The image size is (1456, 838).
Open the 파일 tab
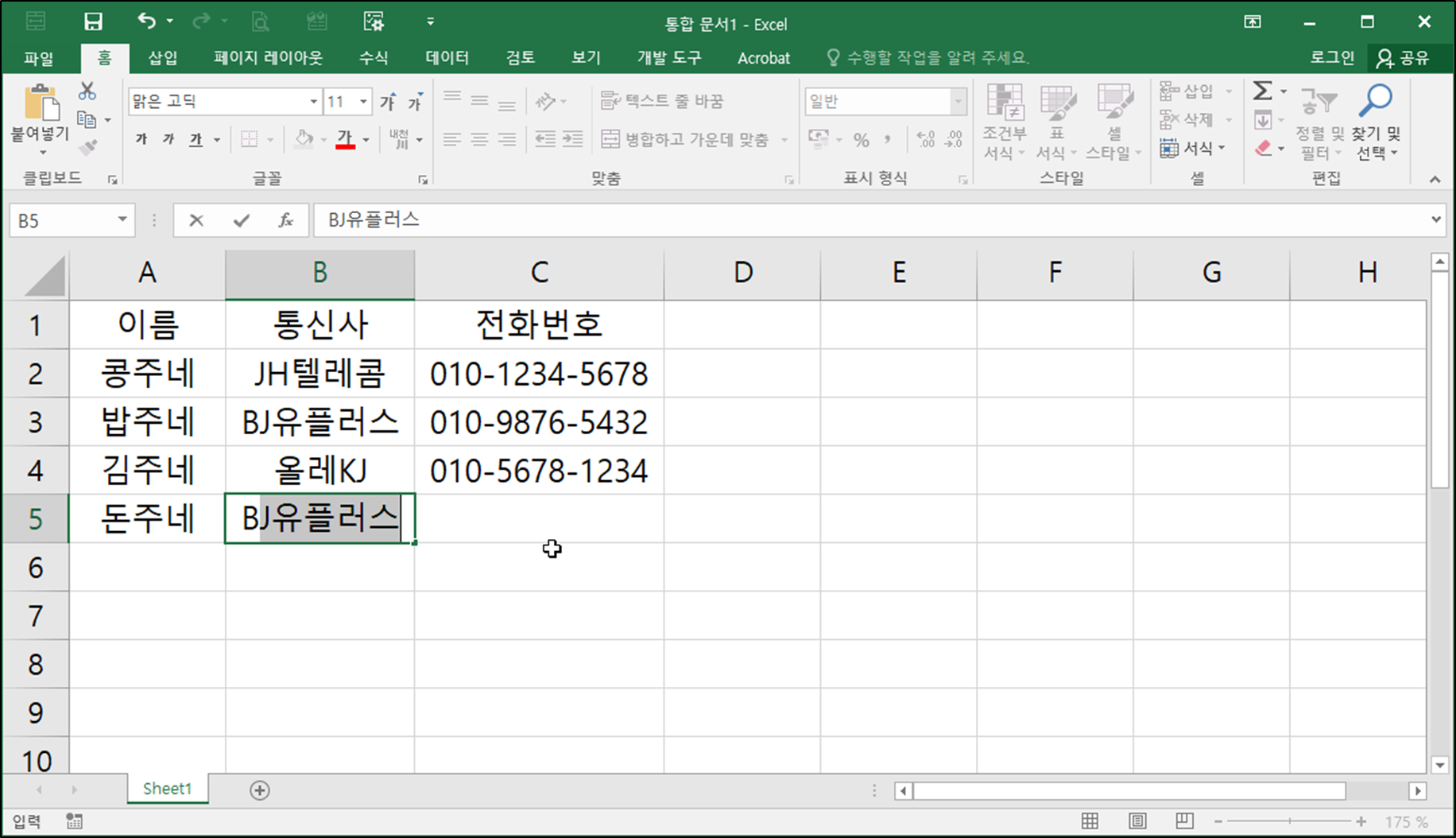(38, 58)
